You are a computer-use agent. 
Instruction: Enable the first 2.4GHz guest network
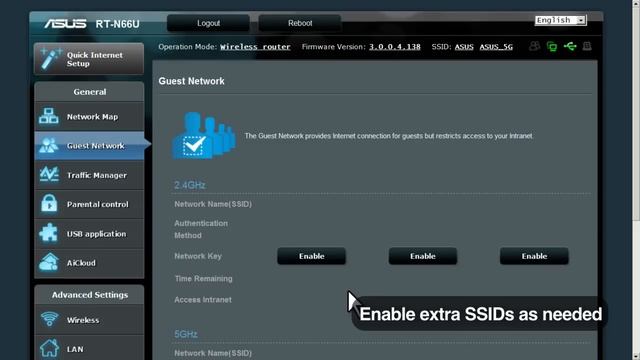311,256
